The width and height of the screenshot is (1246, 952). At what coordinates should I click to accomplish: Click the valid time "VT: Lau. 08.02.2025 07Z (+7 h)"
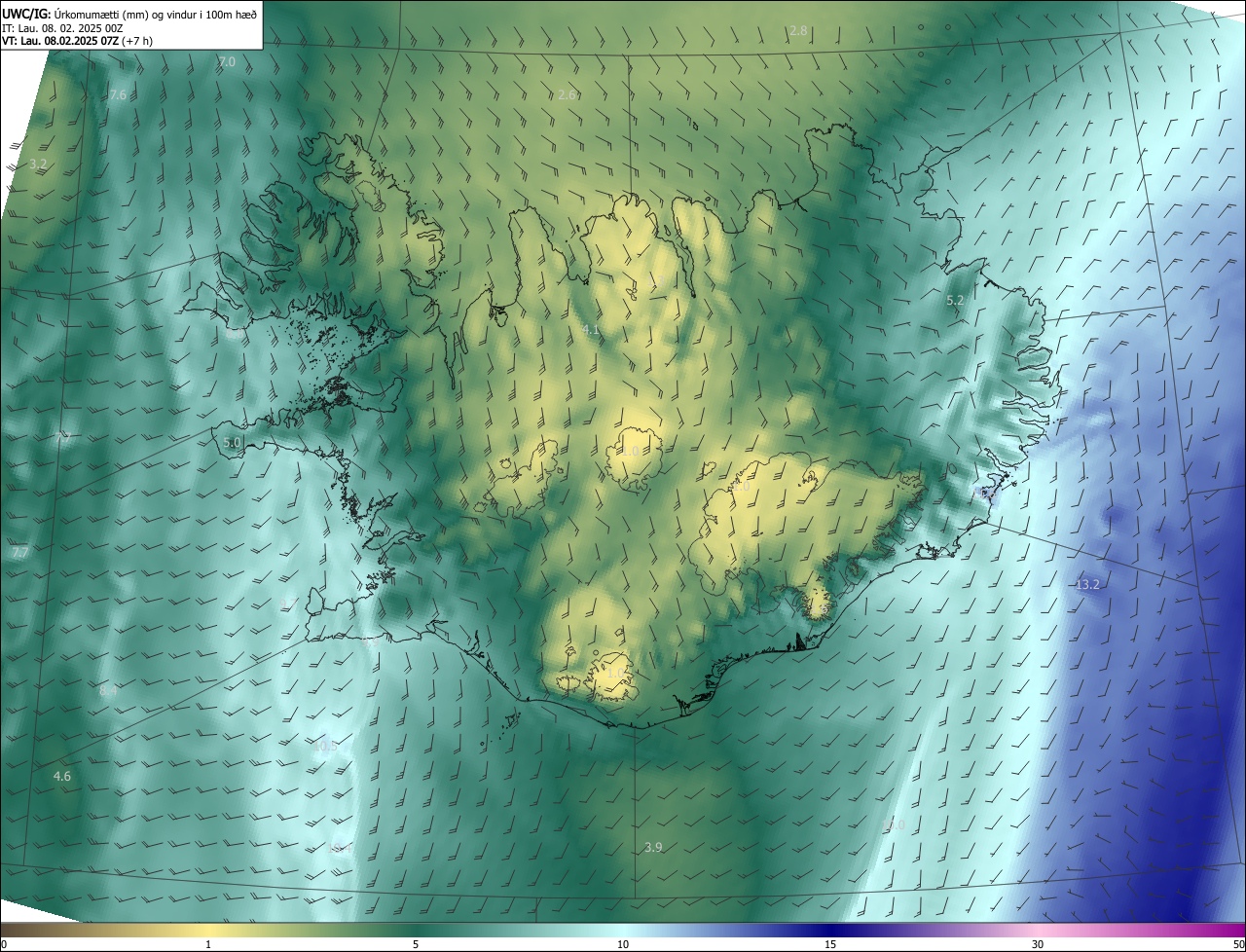(78, 41)
